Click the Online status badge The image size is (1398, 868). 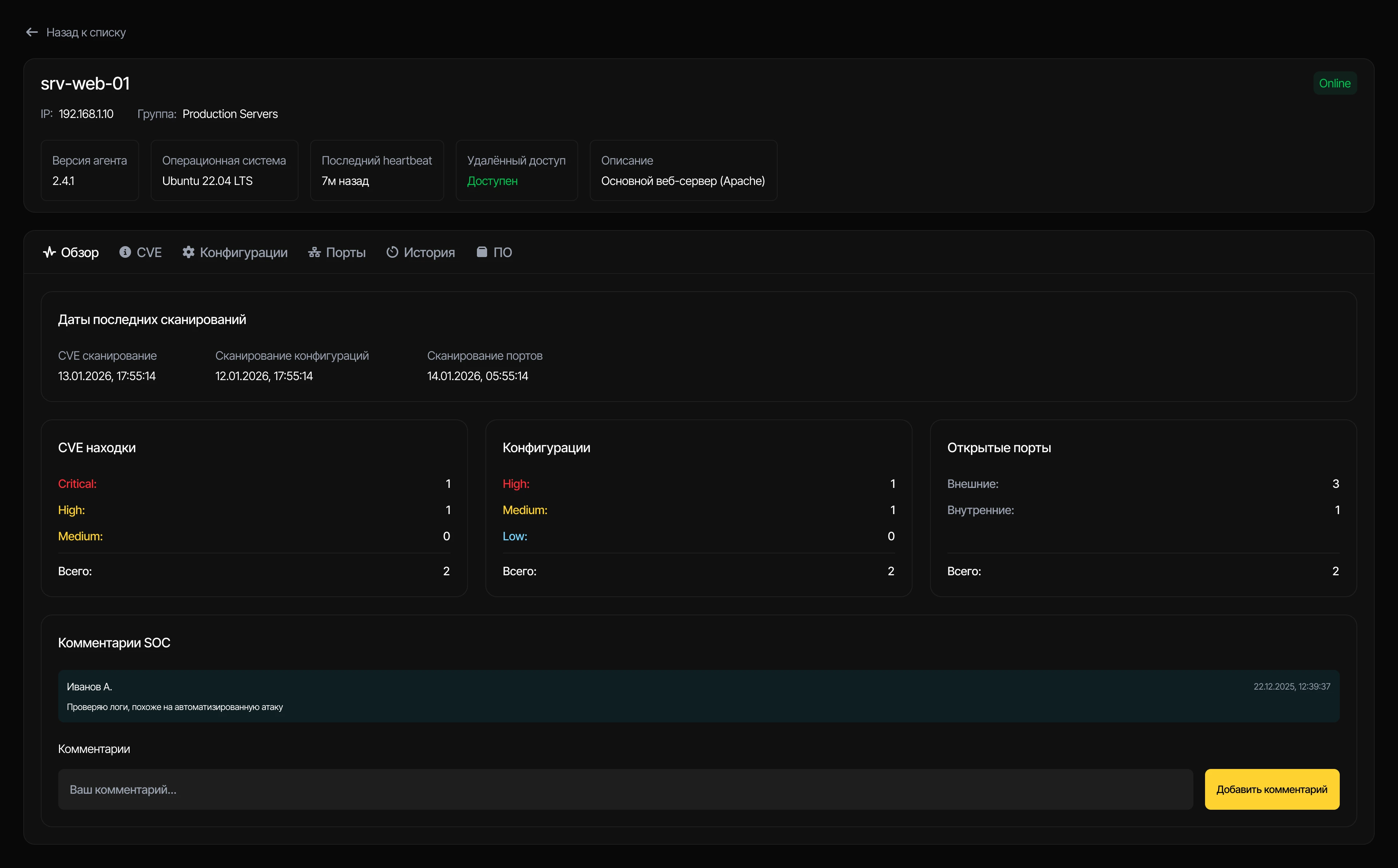pyautogui.click(x=1335, y=83)
